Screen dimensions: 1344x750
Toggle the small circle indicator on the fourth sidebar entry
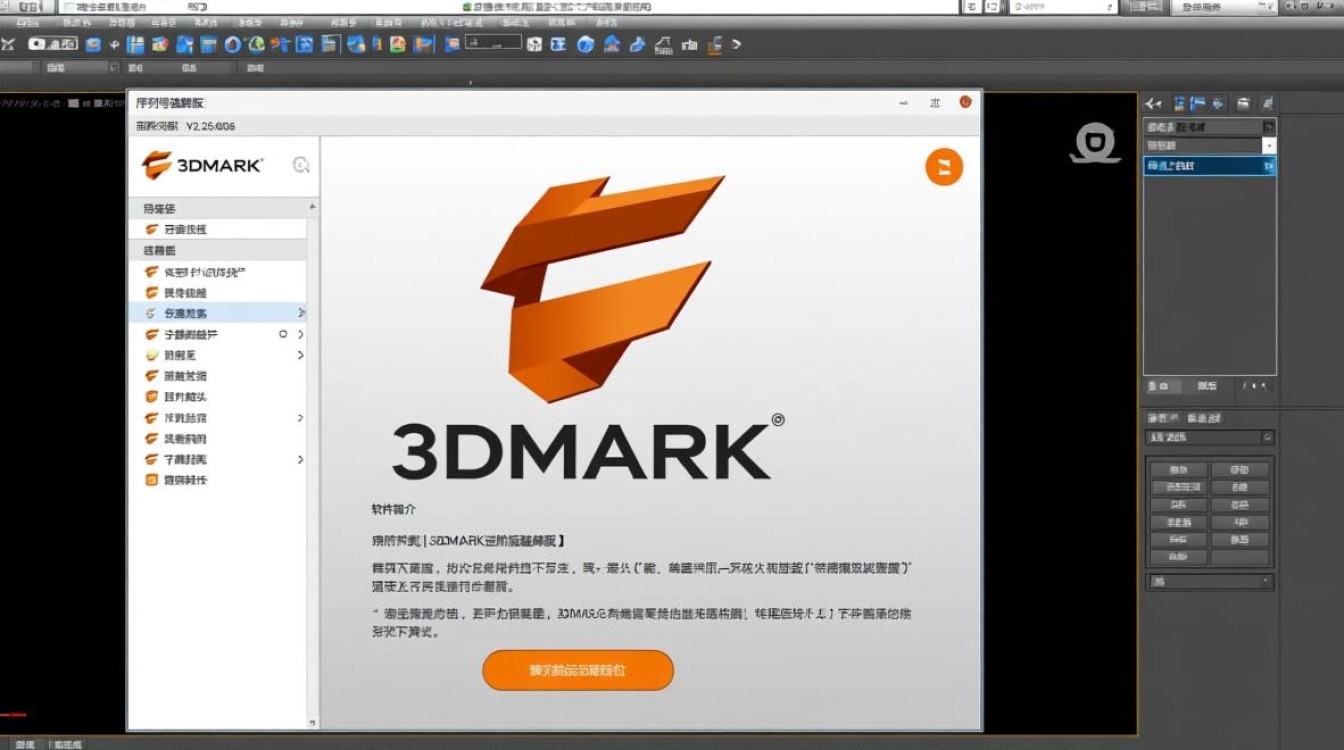[284, 334]
